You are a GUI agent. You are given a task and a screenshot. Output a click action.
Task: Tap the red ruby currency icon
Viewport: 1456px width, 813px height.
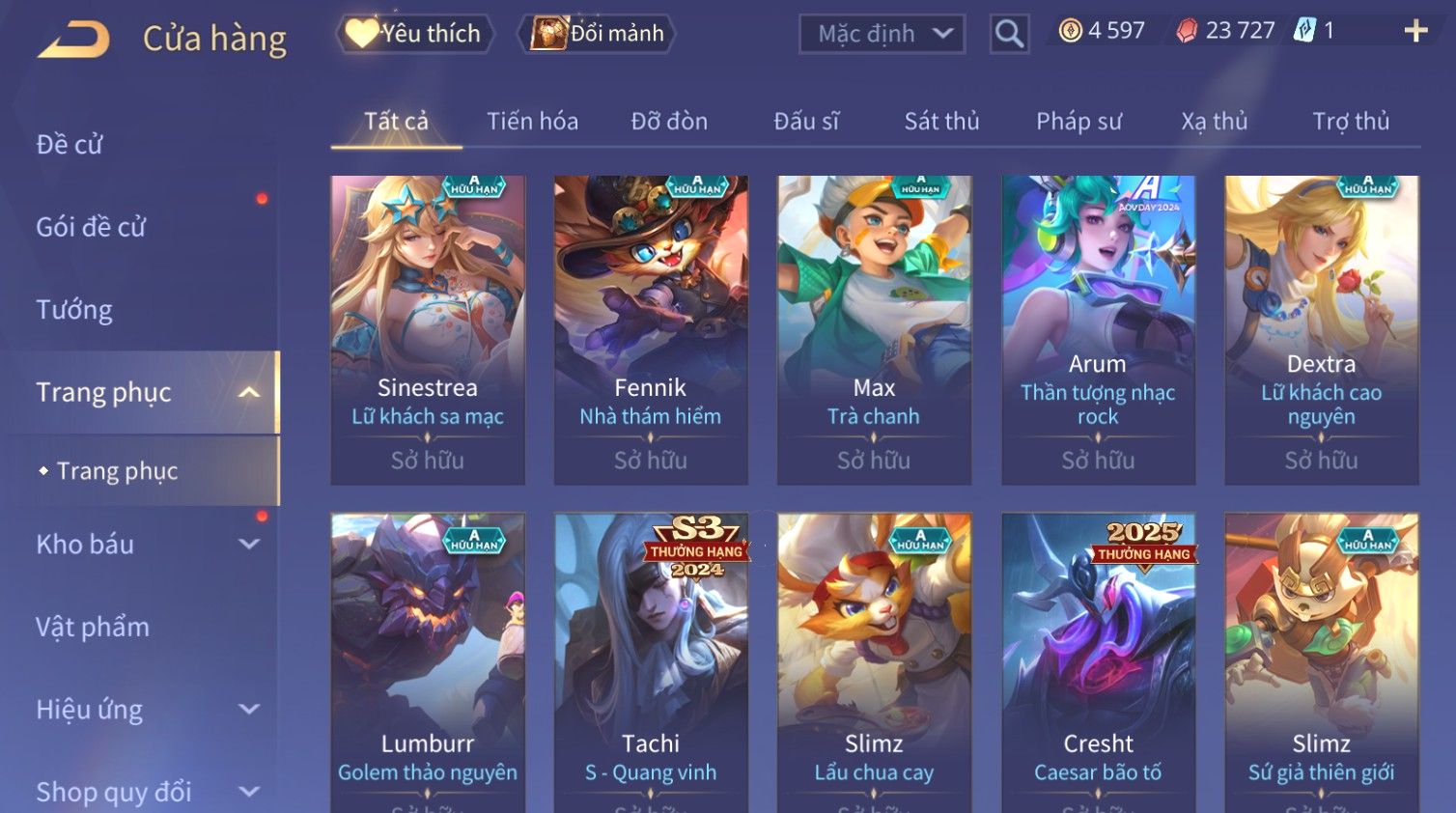[x=1187, y=31]
